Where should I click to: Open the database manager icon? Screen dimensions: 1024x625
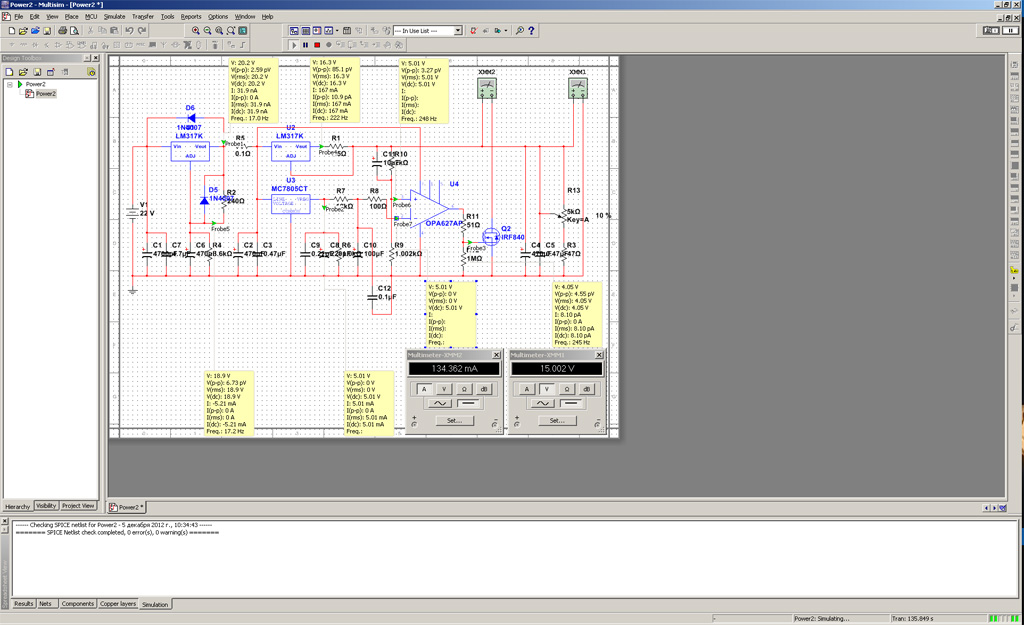pos(317,31)
